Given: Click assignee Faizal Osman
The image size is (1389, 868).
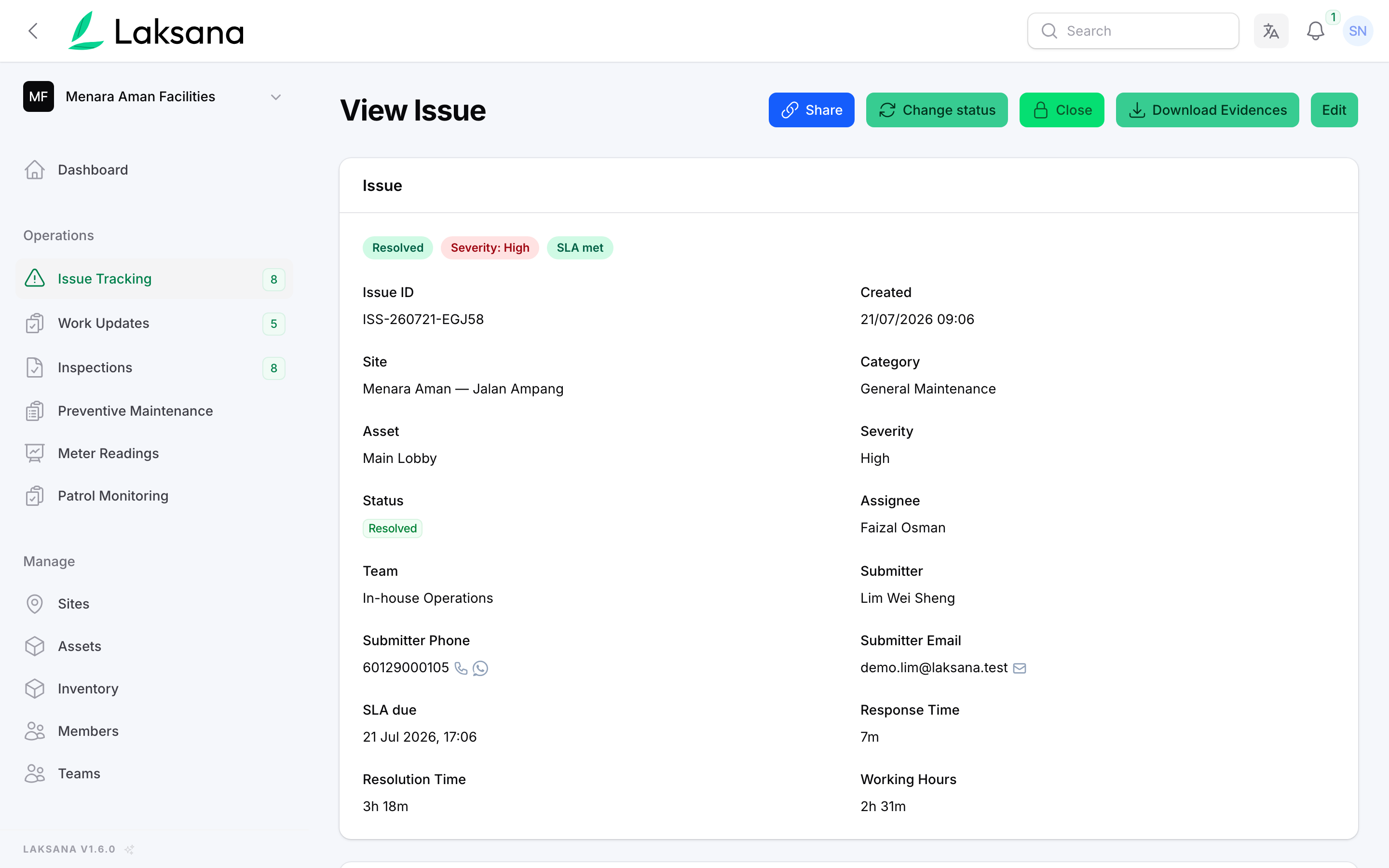Looking at the screenshot, I should (902, 528).
